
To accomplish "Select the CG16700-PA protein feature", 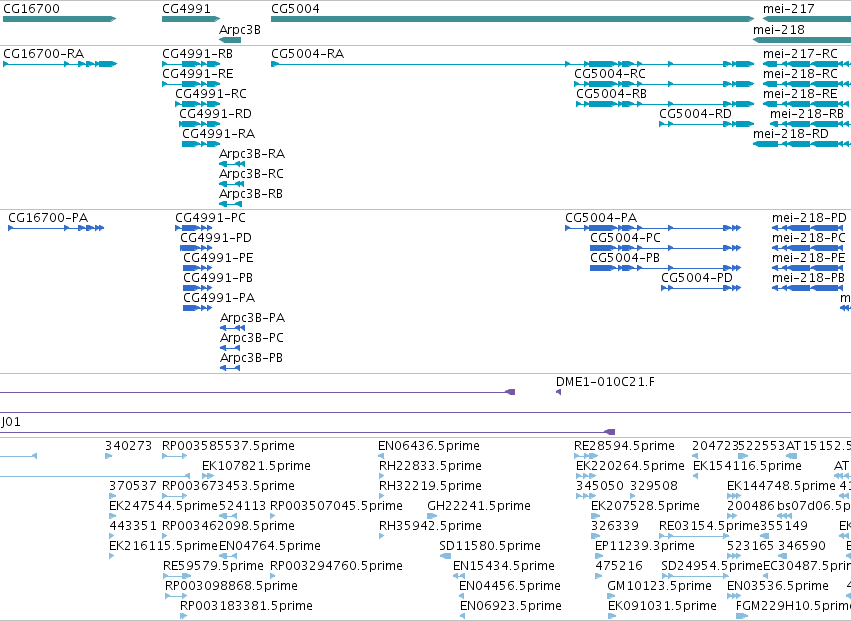I will pyautogui.click(x=56, y=228).
